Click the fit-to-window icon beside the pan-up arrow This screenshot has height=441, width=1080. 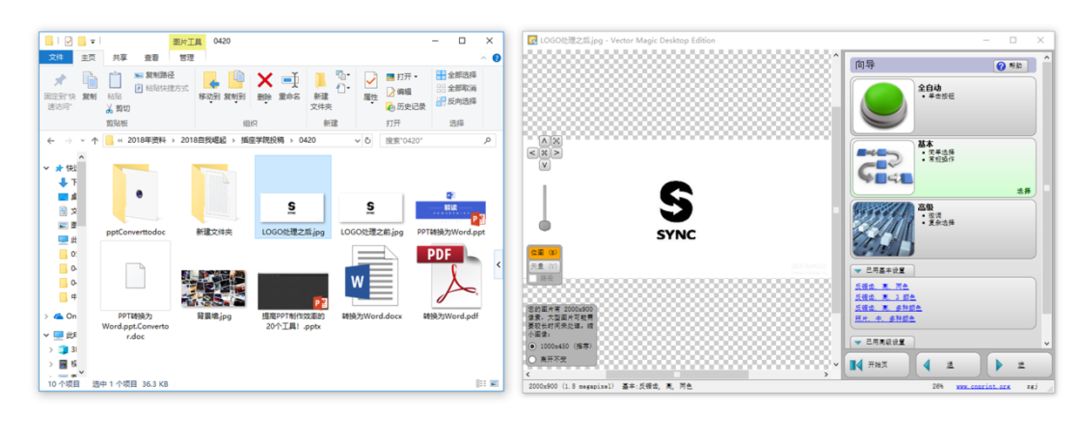tap(557, 141)
